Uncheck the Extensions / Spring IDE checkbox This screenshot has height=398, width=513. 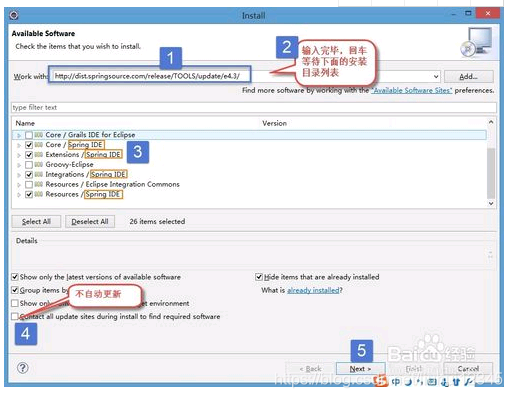(29, 155)
